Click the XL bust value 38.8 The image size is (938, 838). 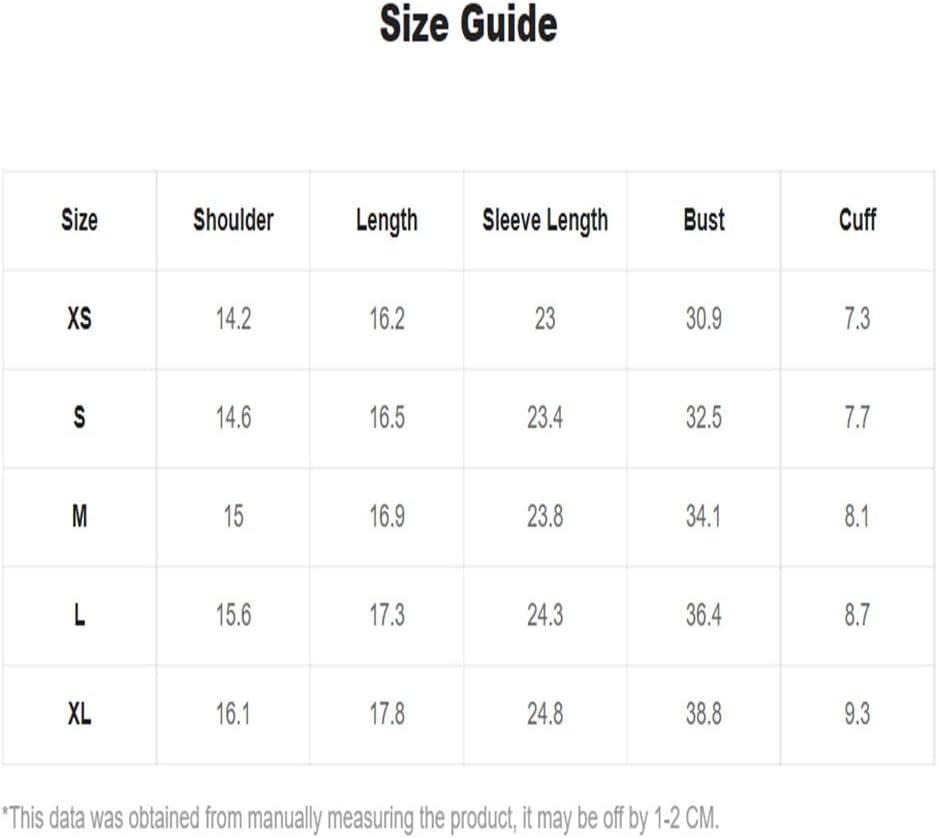coord(704,714)
